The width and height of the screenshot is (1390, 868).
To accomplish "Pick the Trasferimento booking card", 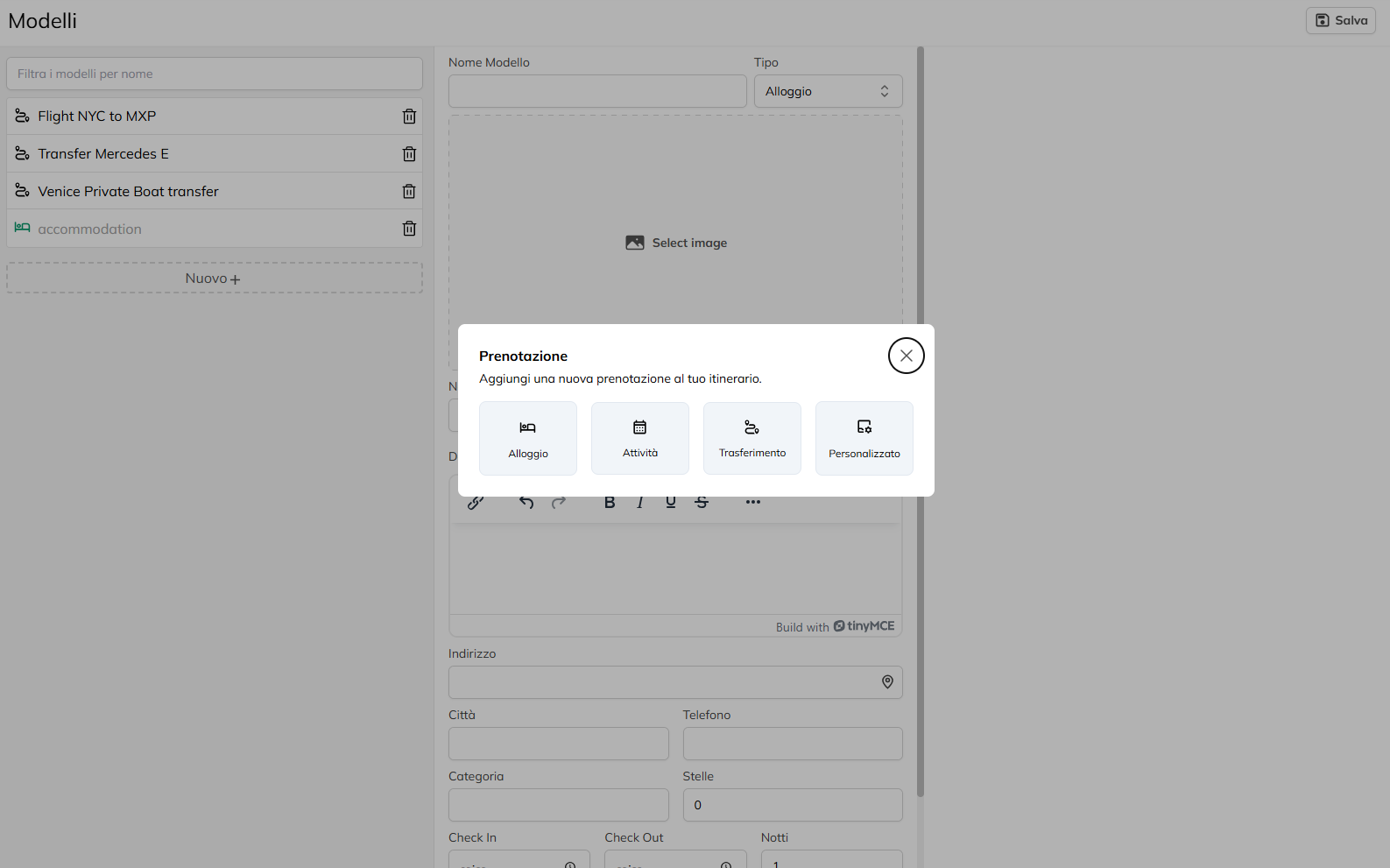I will point(751,438).
